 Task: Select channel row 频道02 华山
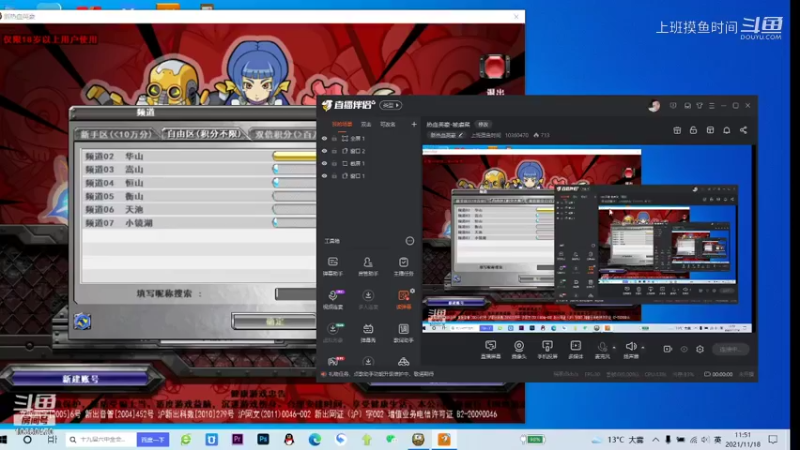pos(198,156)
